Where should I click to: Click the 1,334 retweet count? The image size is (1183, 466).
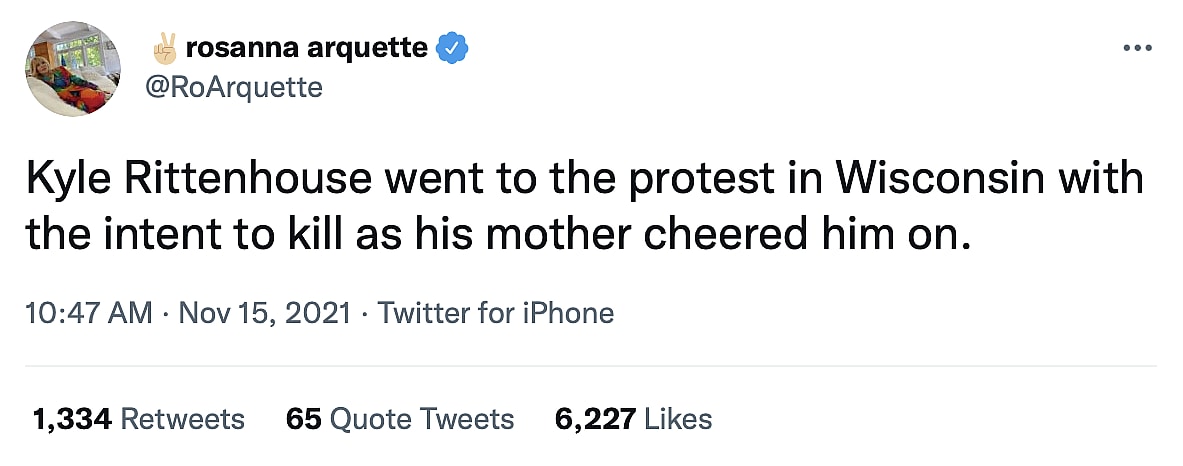(x=72, y=418)
